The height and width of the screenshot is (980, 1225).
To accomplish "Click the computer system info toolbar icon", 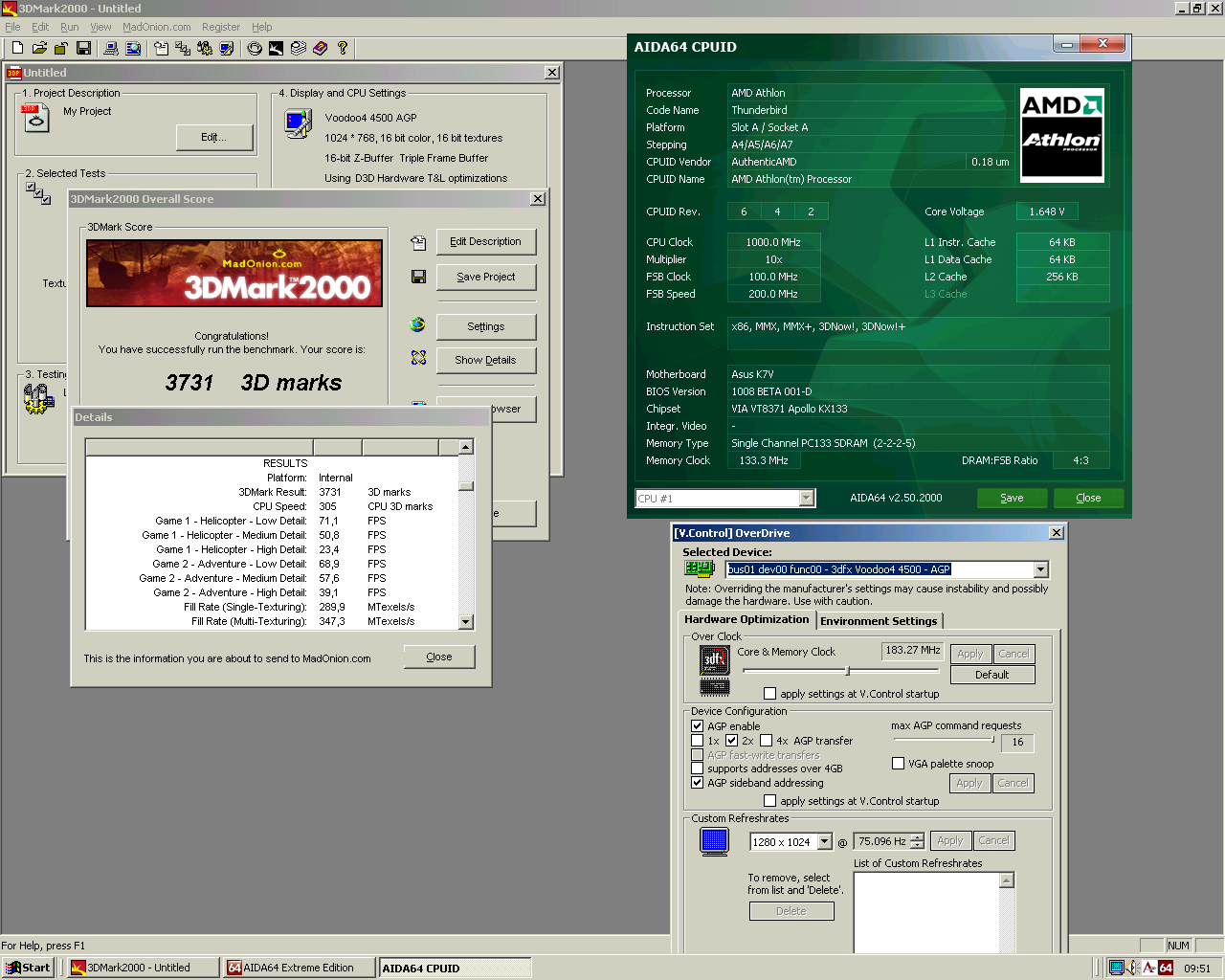I will (111, 48).
